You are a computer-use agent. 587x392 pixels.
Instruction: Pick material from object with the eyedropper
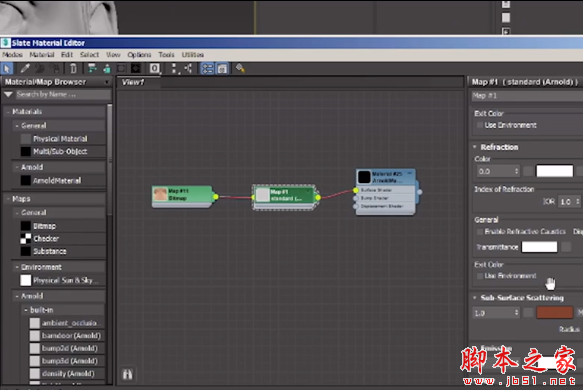pos(25,69)
